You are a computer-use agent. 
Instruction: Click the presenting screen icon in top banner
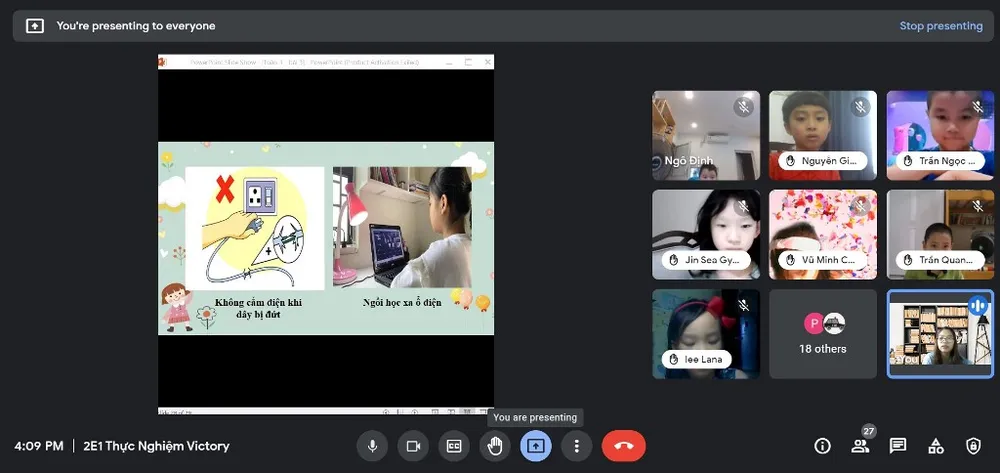point(35,26)
